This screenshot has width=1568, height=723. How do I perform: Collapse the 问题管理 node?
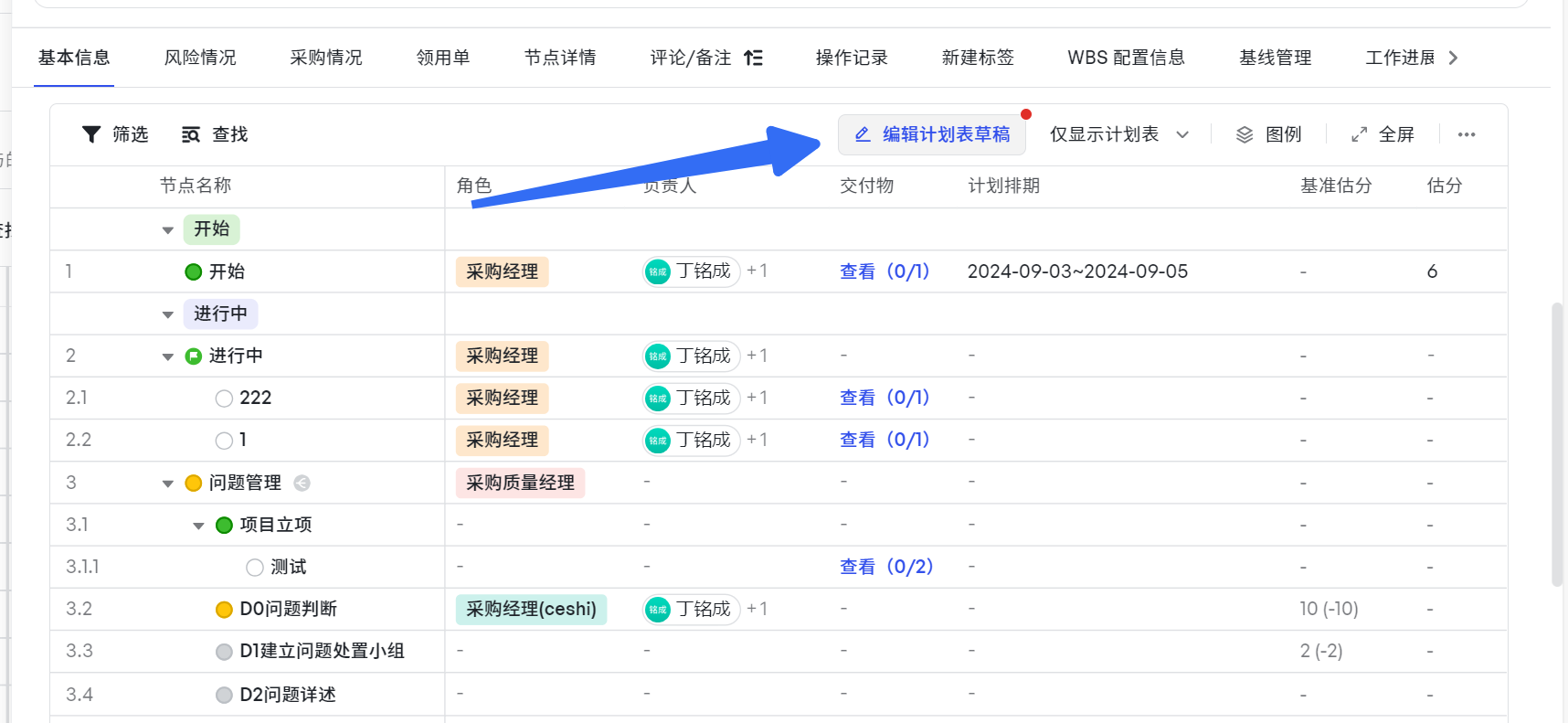point(168,484)
